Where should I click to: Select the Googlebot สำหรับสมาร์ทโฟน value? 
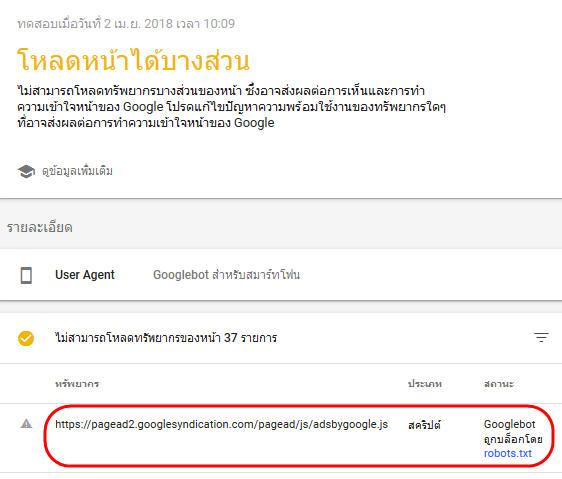click(x=226, y=275)
